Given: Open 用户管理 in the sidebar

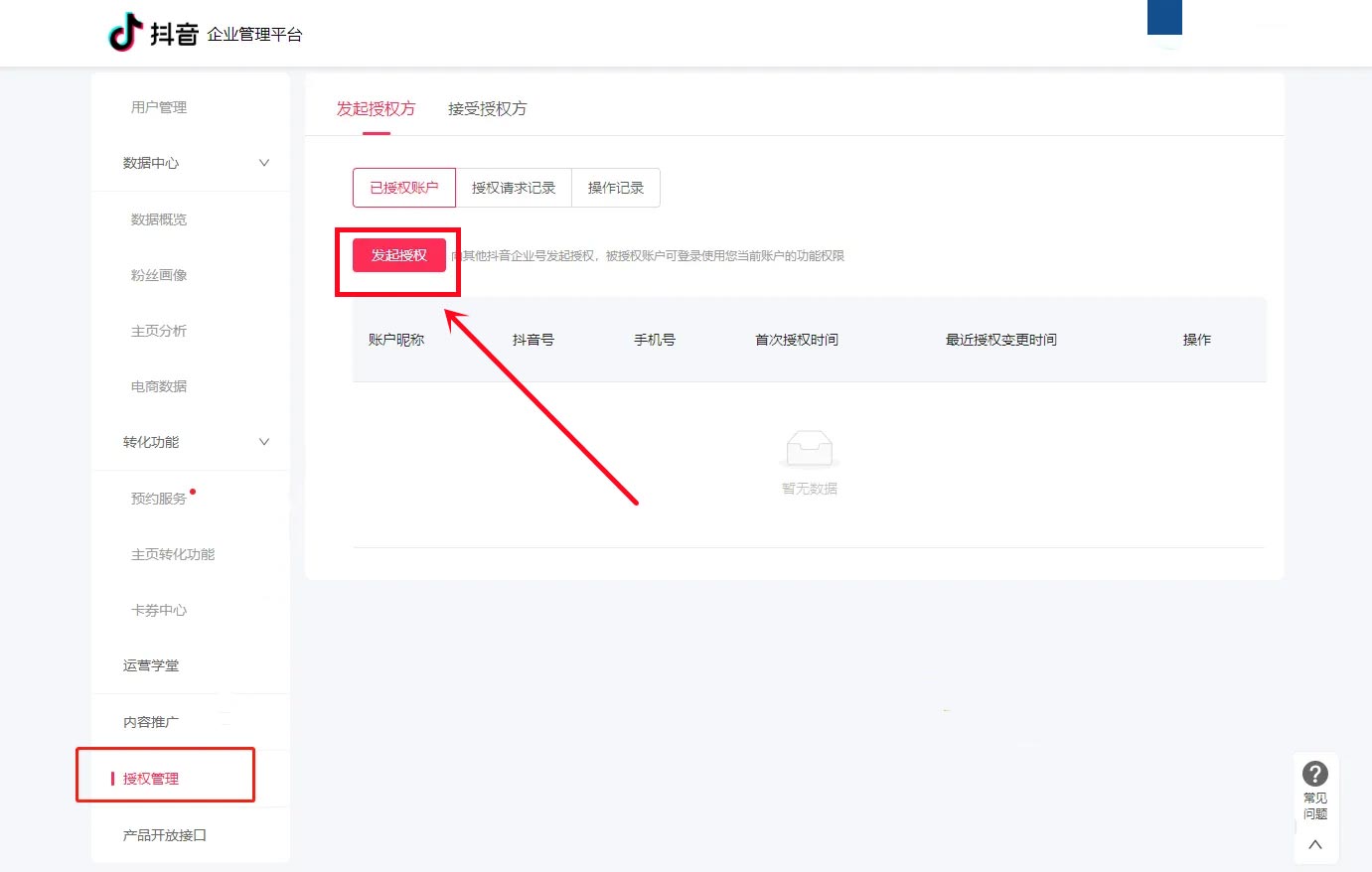Looking at the screenshot, I should 159,107.
